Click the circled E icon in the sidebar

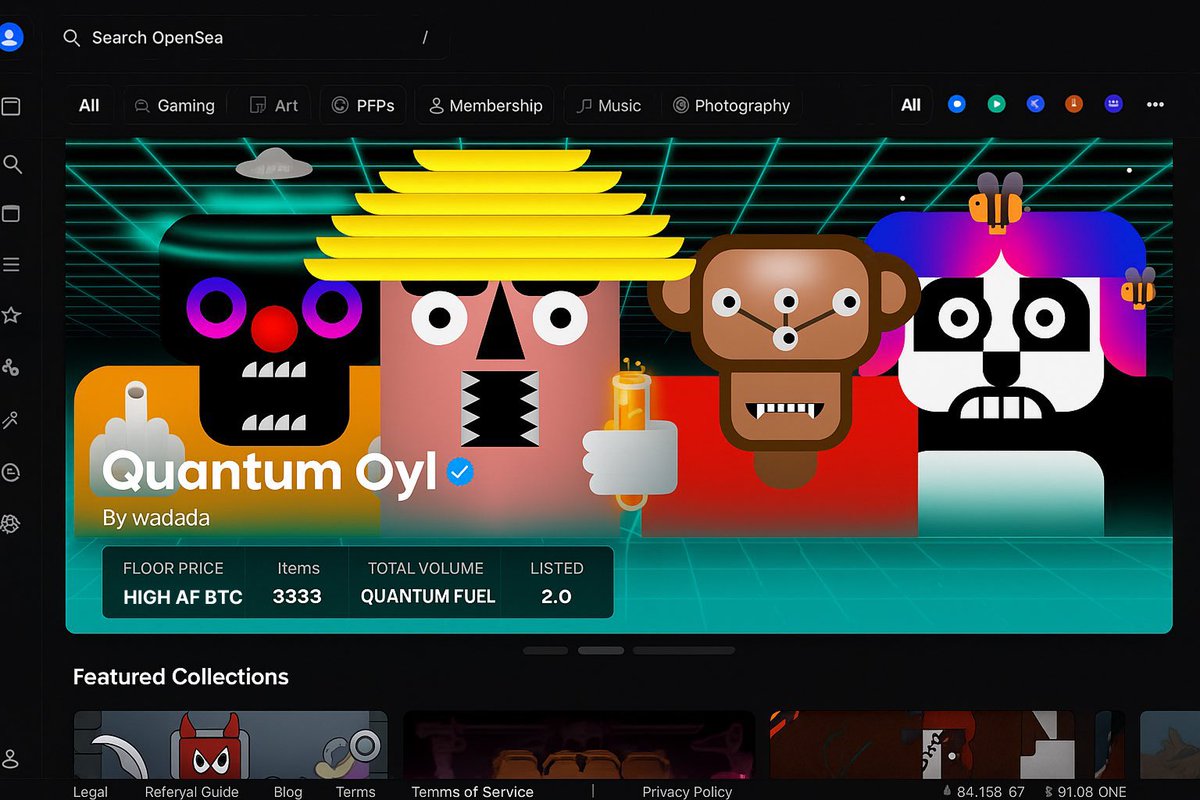pos(11,472)
